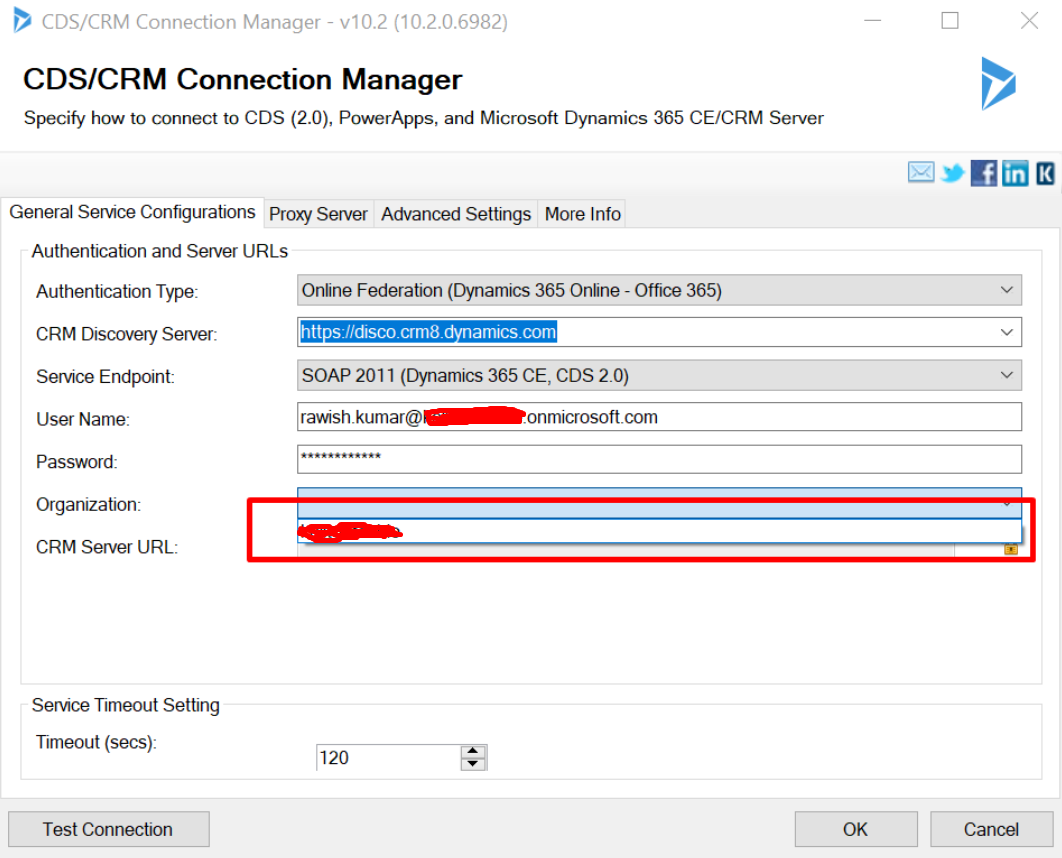Click the Password input field

pyautogui.click(x=659, y=459)
